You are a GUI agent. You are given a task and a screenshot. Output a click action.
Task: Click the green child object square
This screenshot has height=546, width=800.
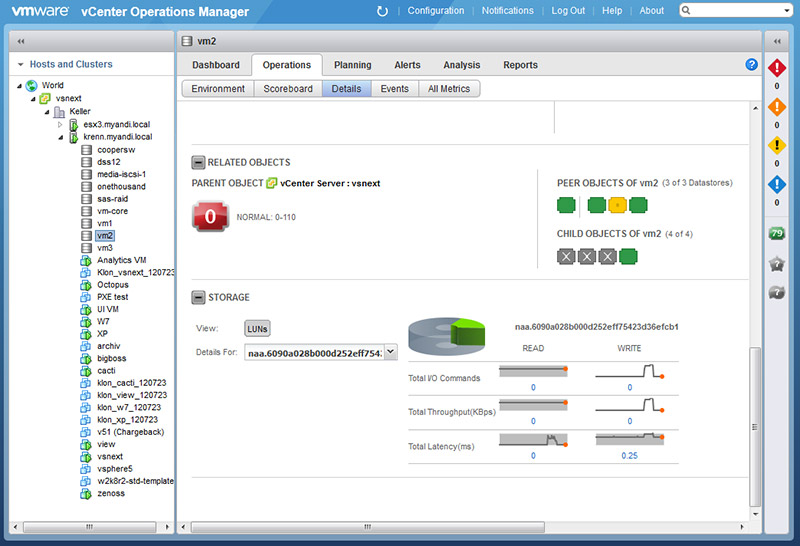point(628,257)
